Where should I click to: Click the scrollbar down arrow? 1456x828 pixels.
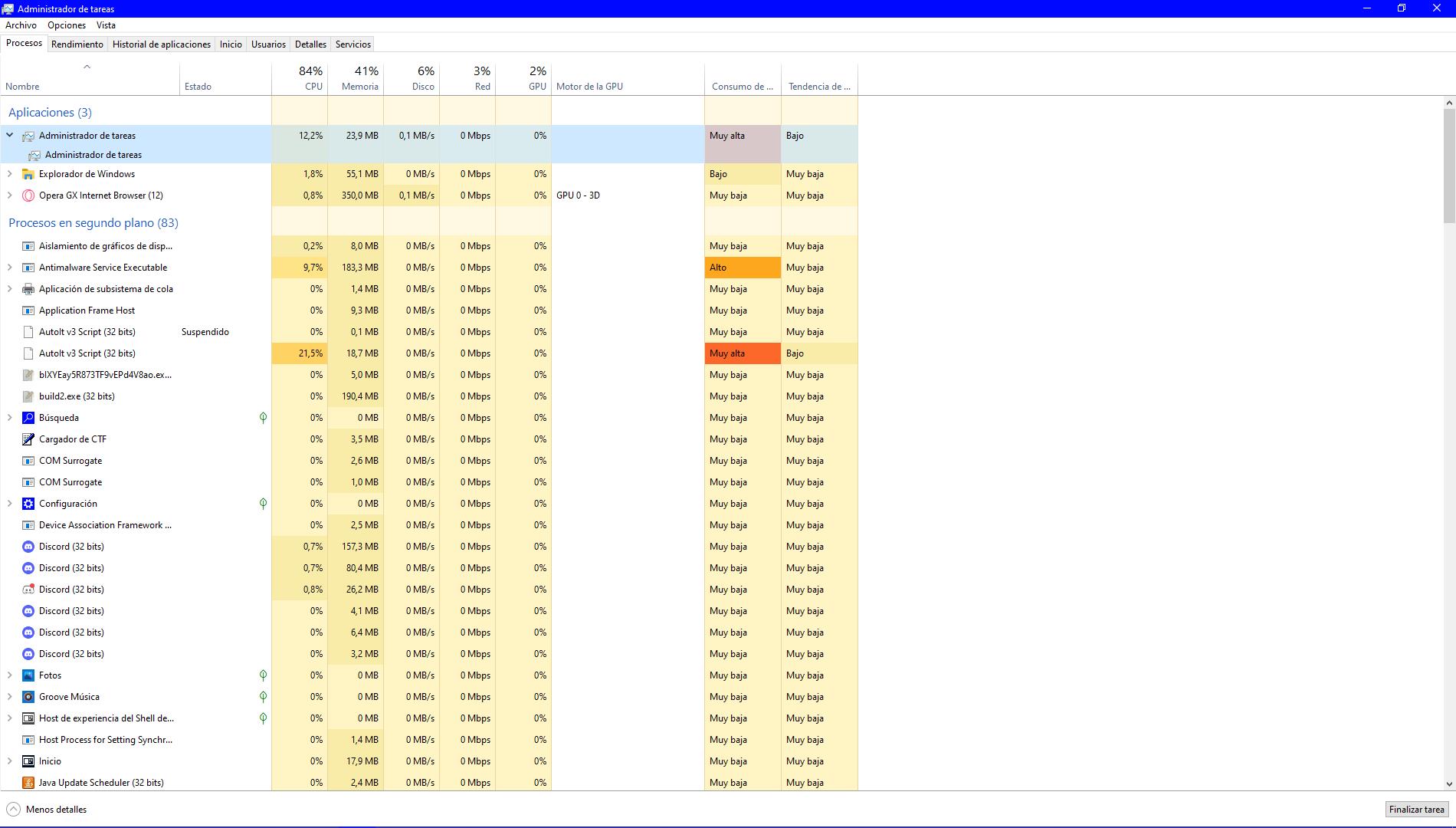[1449, 784]
